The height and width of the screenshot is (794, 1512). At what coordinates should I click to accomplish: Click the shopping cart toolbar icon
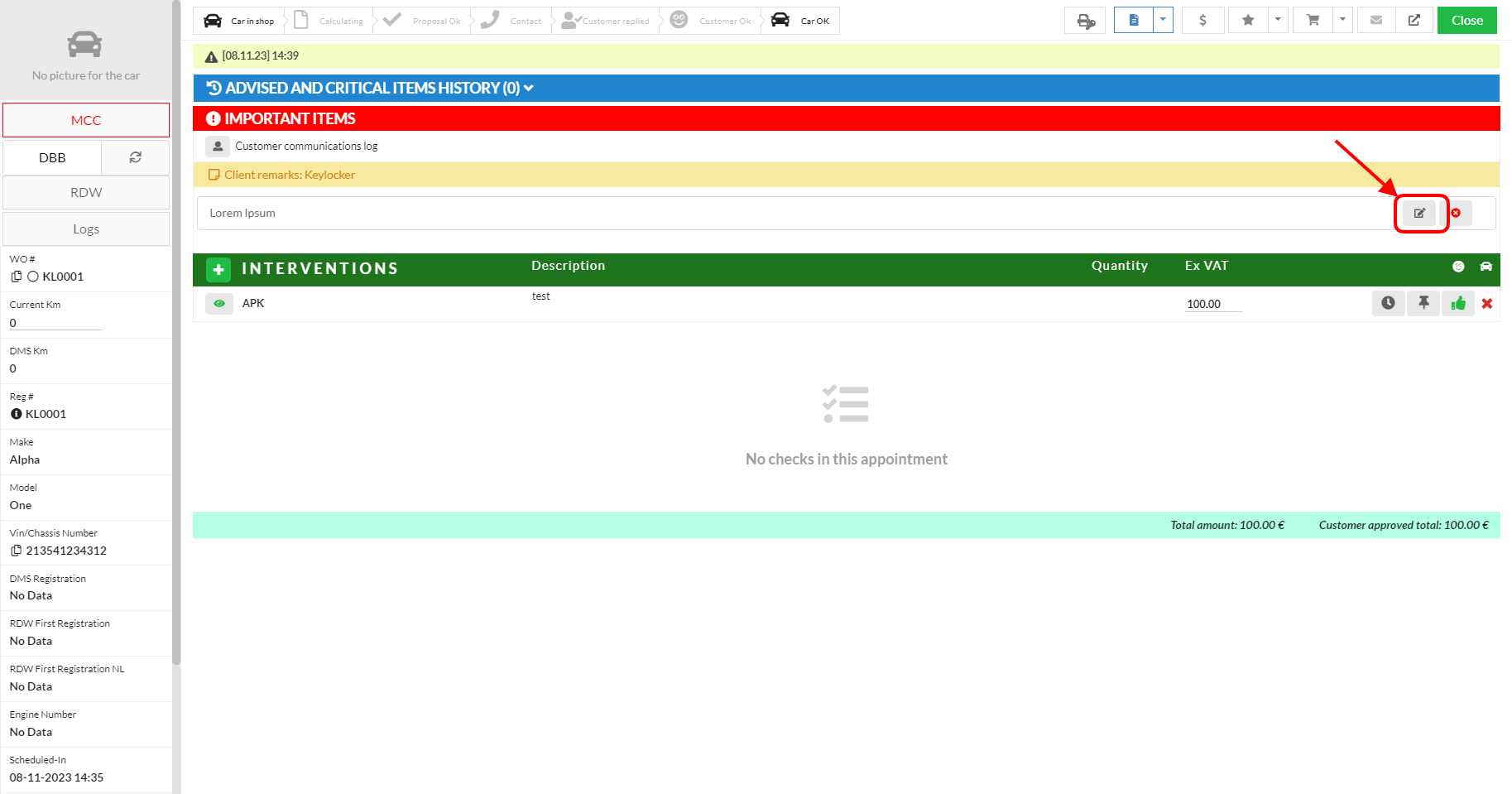1313,21
